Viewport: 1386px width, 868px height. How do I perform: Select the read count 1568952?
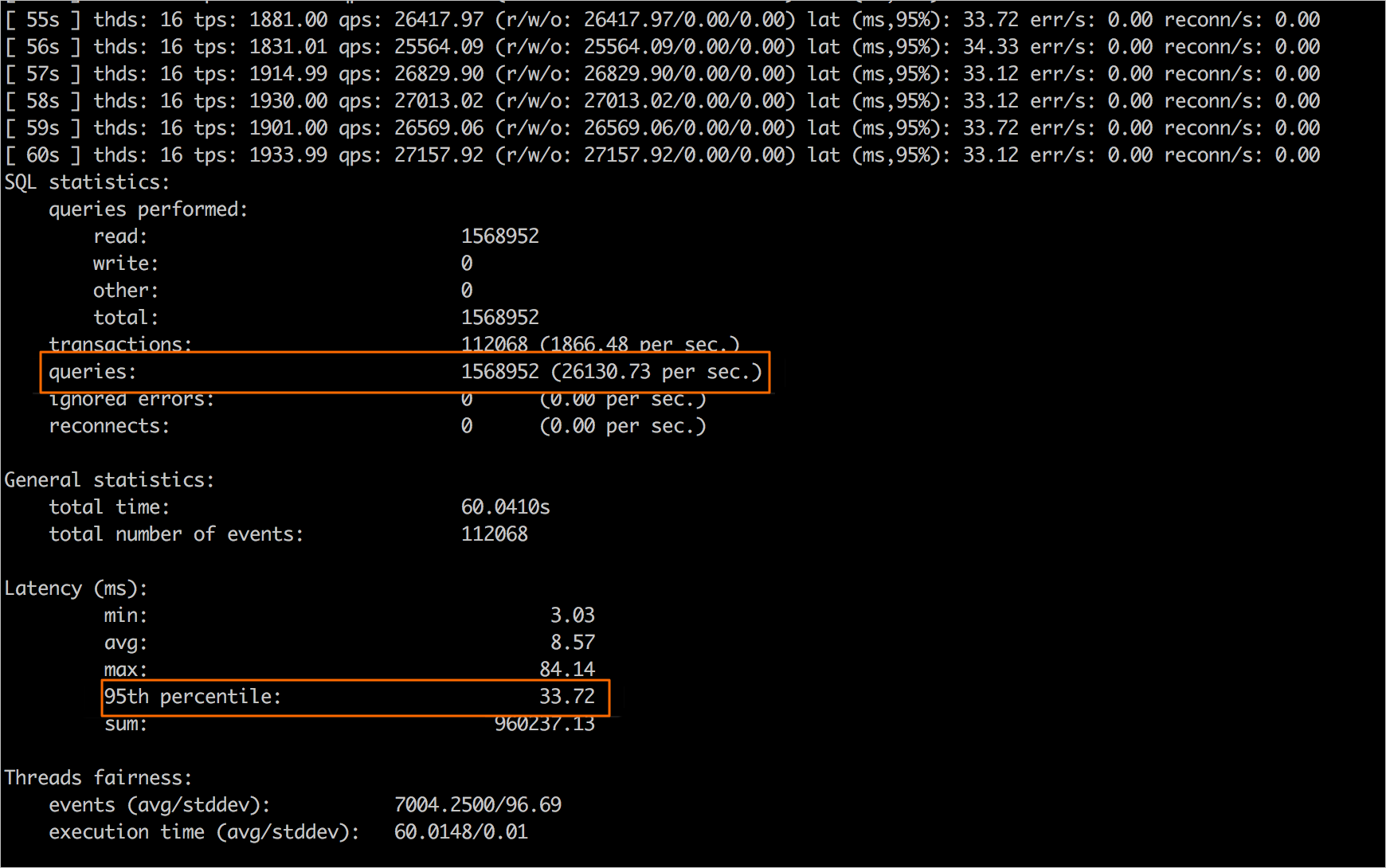(x=499, y=236)
